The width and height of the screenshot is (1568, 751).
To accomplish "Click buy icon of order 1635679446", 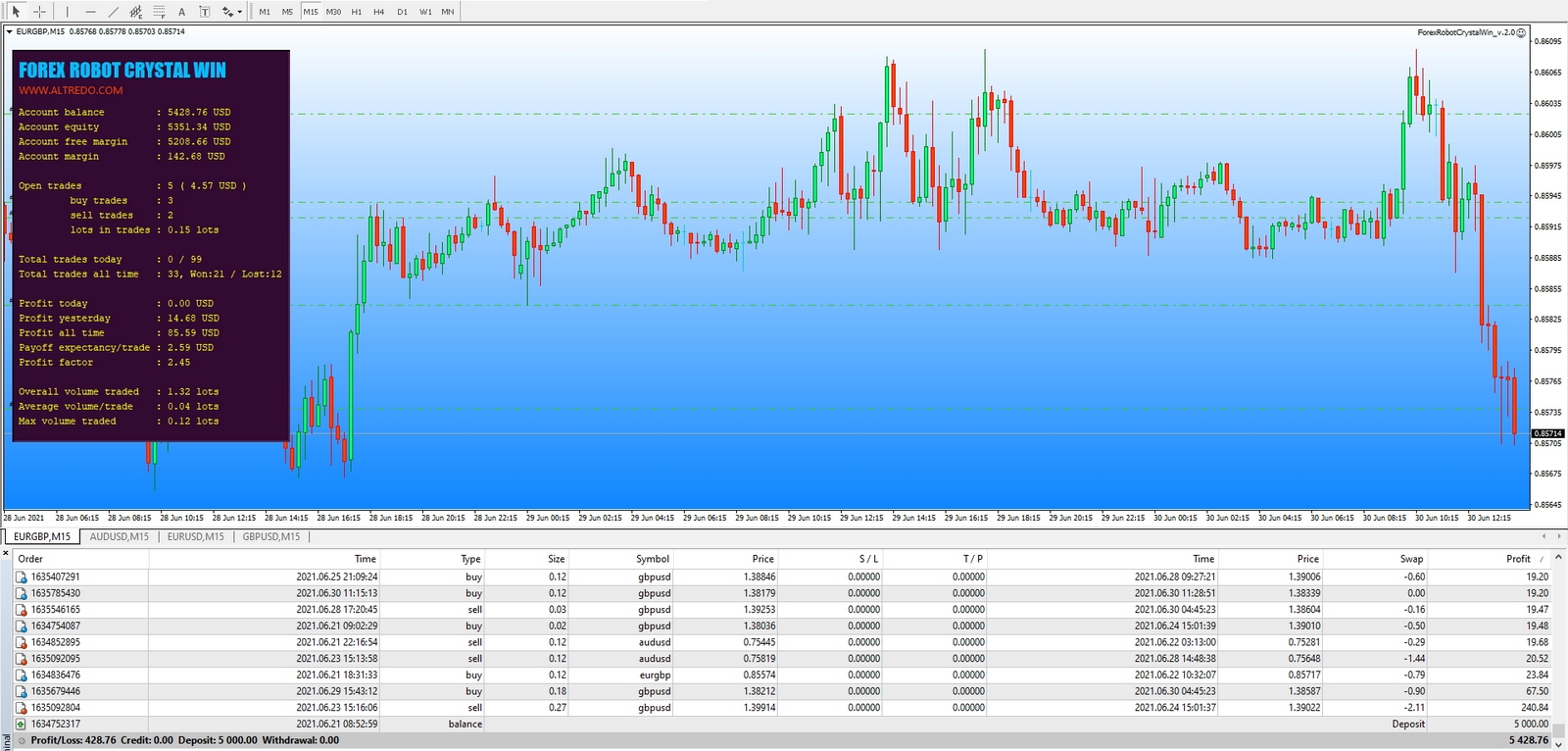I will pos(22,691).
